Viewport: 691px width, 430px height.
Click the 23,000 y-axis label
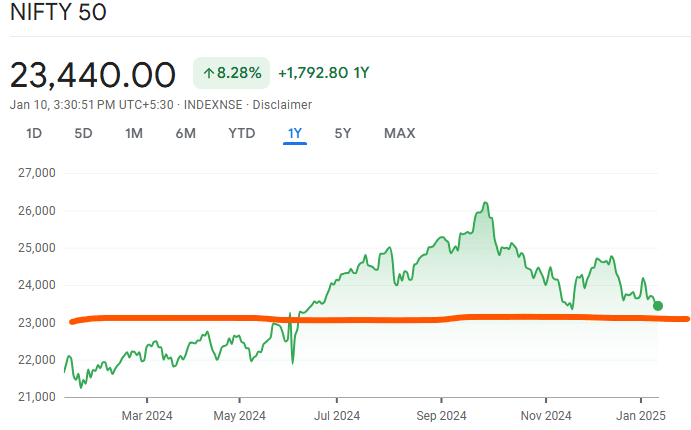[x=37, y=323]
